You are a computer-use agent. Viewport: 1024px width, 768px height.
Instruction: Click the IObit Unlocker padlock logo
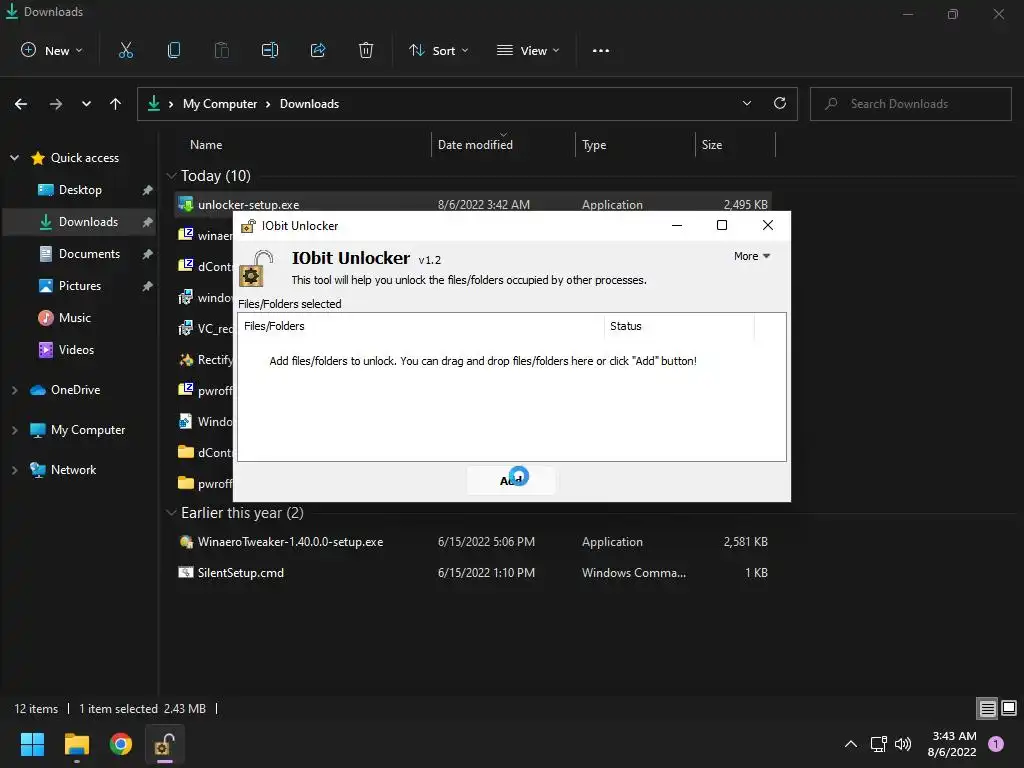click(x=255, y=268)
